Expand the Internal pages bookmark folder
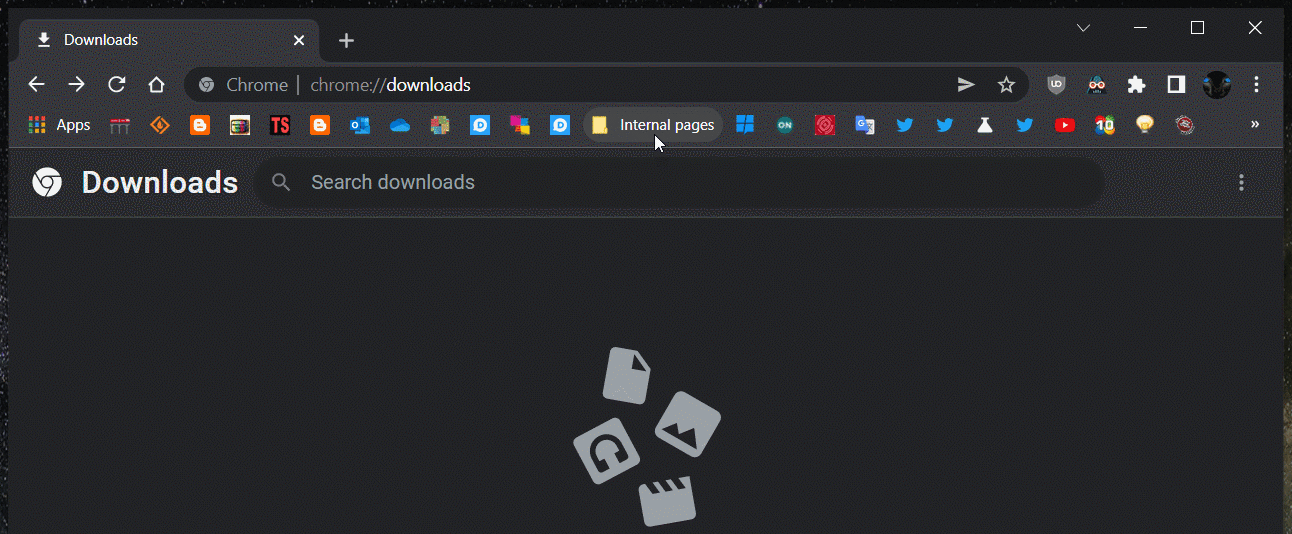The width and height of the screenshot is (1292, 534). 653,125
